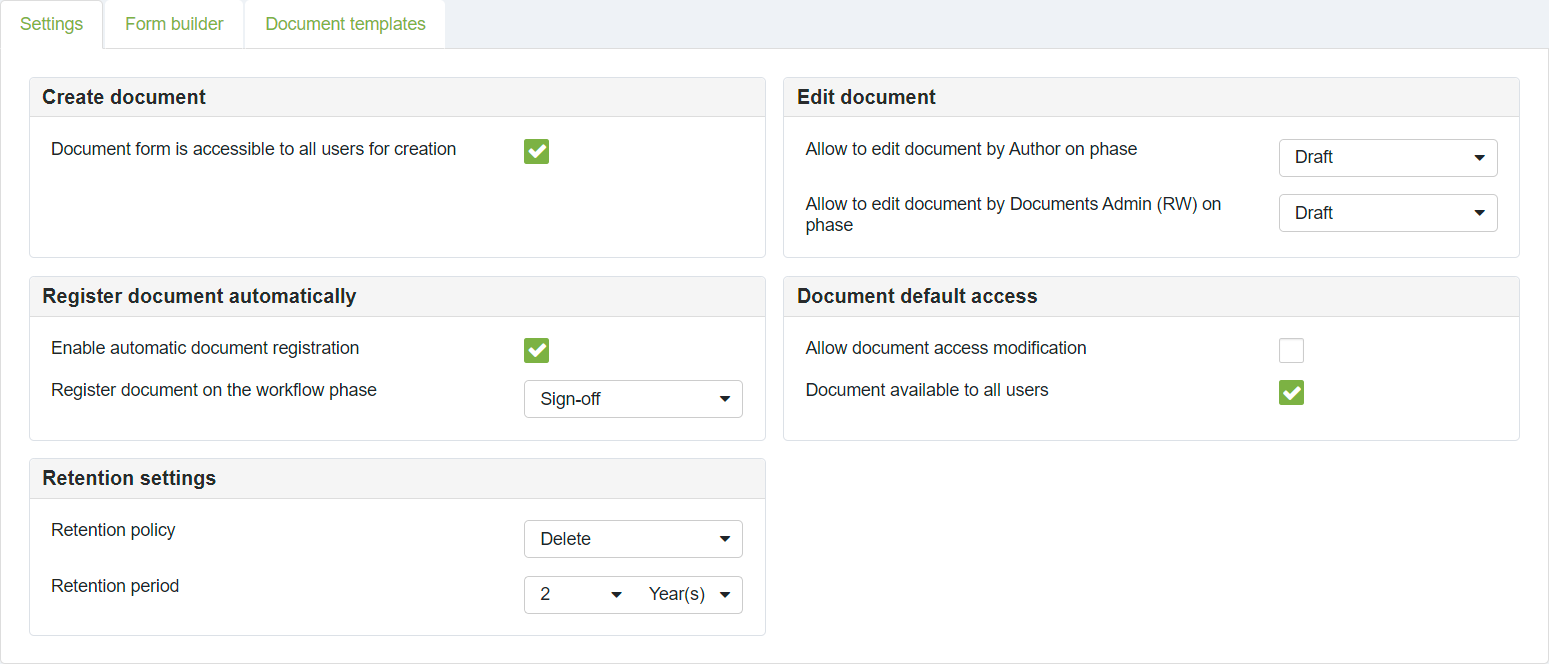This screenshot has width=1549, height=664.
Task: Open the Retention policy Delete dropdown
Action: pyautogui.click(x=633, y=539)
